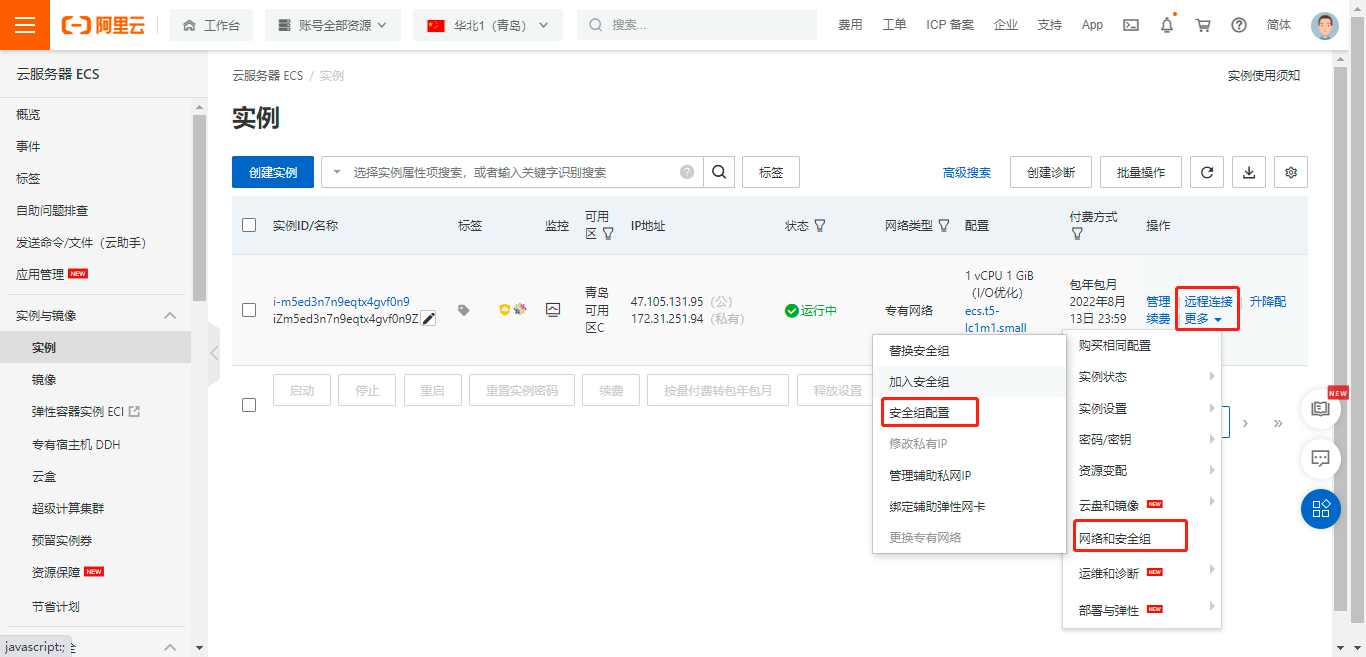Click the top global search box
This screenshot has width=1366, height=657.
697,25
